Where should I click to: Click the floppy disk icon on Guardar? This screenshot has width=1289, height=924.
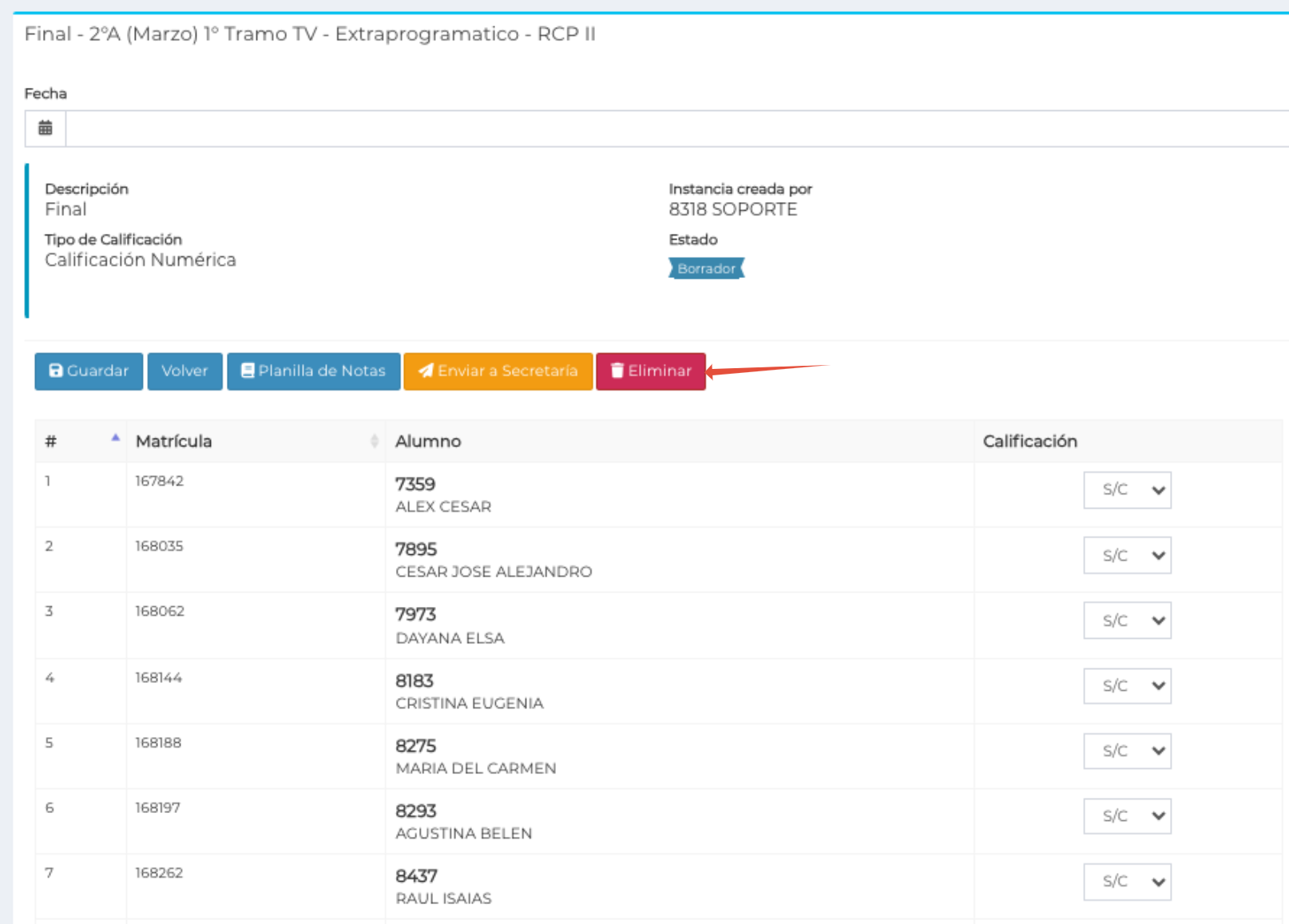point(56,371)
